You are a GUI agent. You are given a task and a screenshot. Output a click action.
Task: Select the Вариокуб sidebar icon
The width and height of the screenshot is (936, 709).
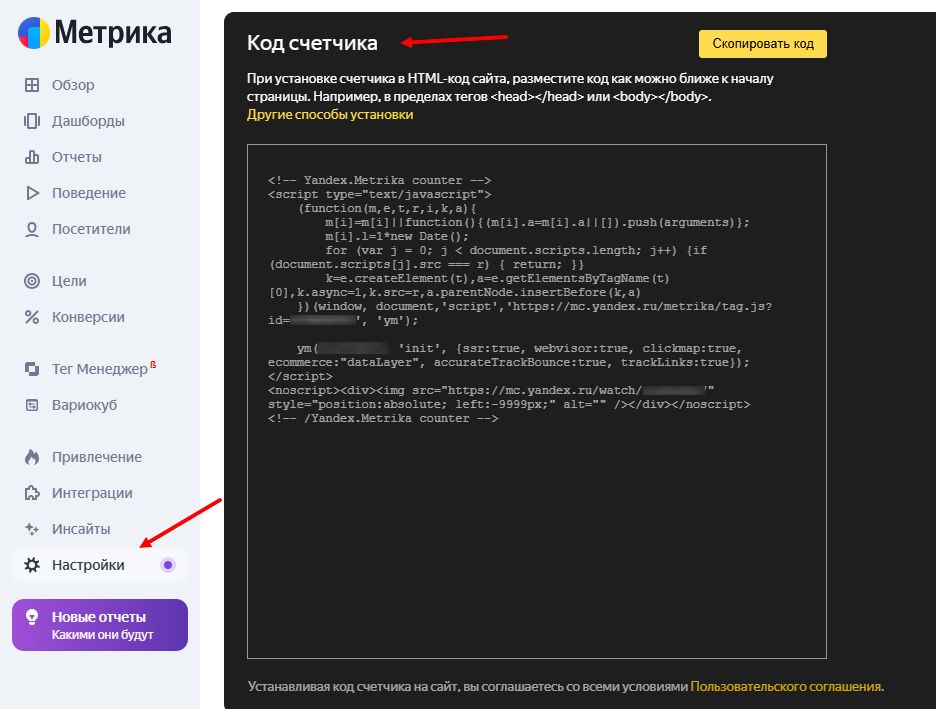(32, 405)
